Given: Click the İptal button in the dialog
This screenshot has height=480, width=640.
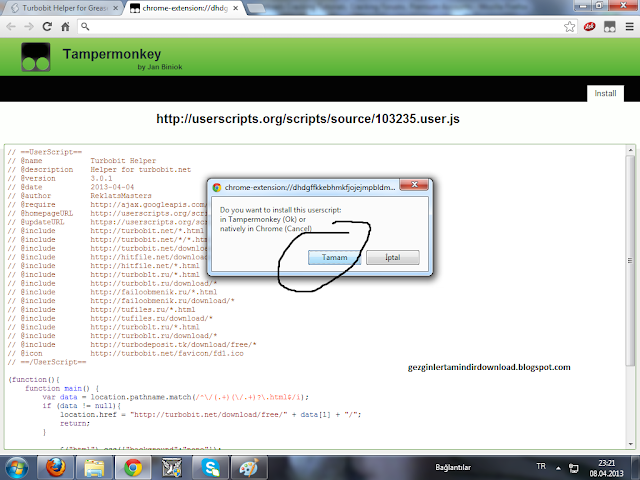Looking at the screenshot, I should [x=393, y=258].
